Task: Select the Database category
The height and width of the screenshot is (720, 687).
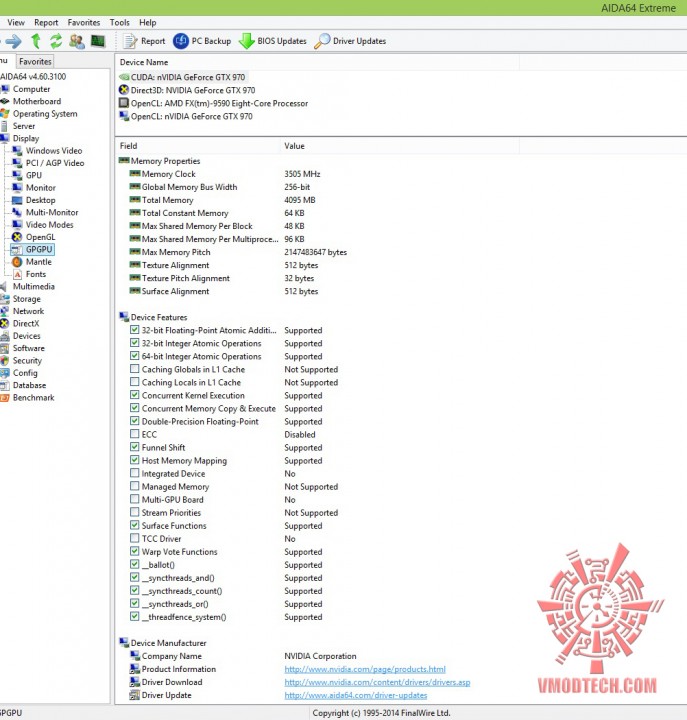Action: (29, 386)
